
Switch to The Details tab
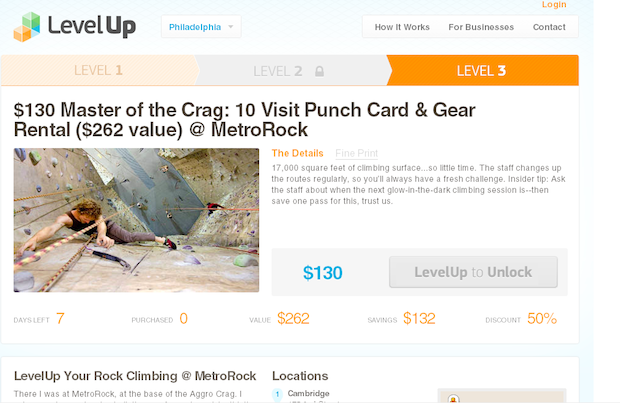tap(297, 153)
